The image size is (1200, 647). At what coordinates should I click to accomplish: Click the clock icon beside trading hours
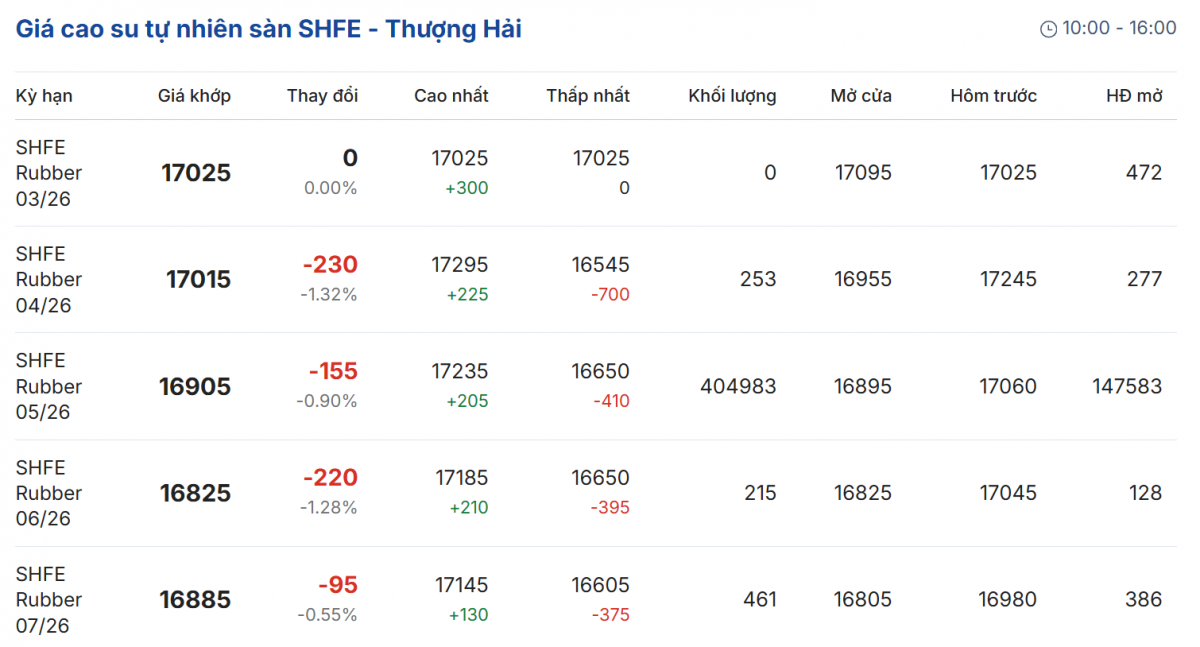click(x=1048, y=29)
